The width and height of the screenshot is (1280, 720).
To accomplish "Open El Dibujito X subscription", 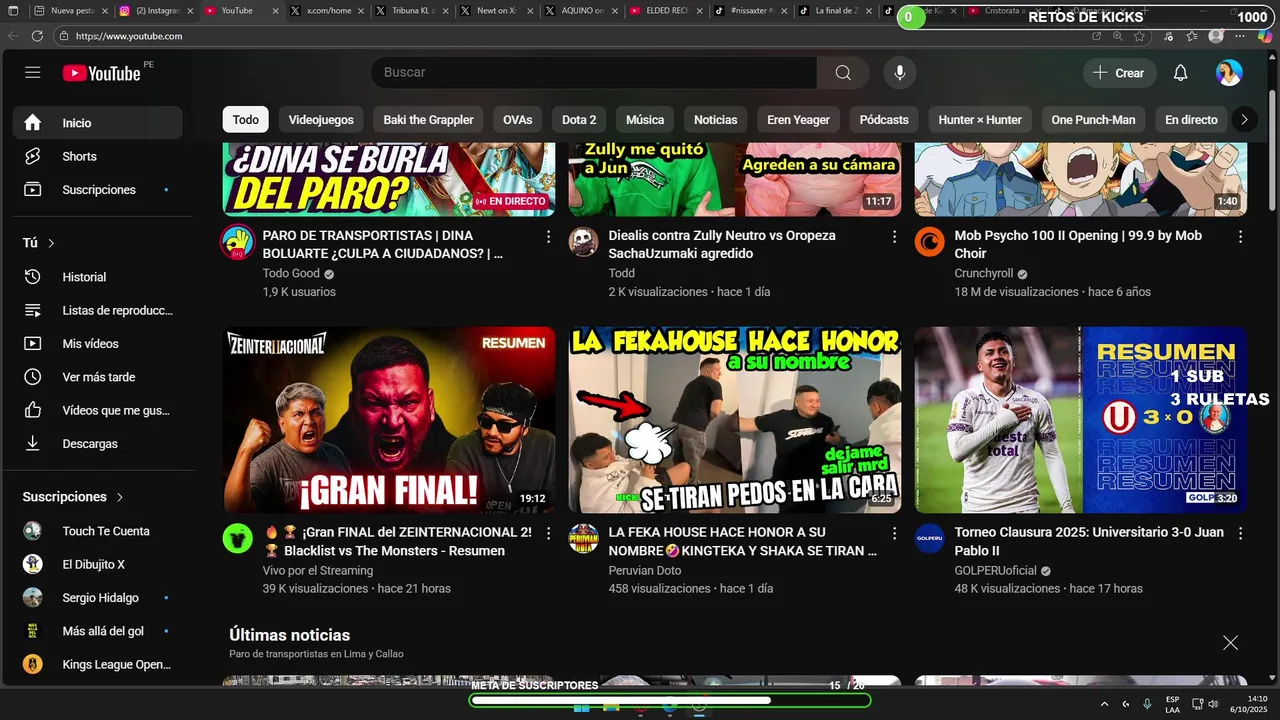I will 98,564.
